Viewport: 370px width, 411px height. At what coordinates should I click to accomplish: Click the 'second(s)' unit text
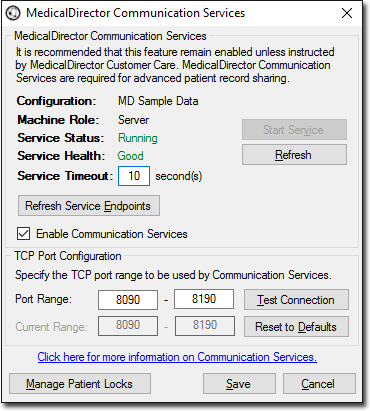point(179,176)
